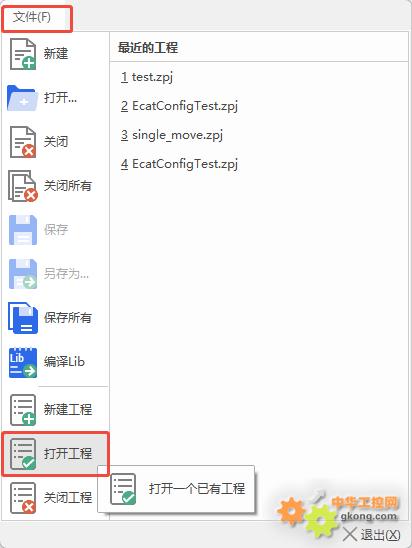Select the 保存 menu label
The width and height of the screenshot is (412, 548).
click(x=56, y=230)
